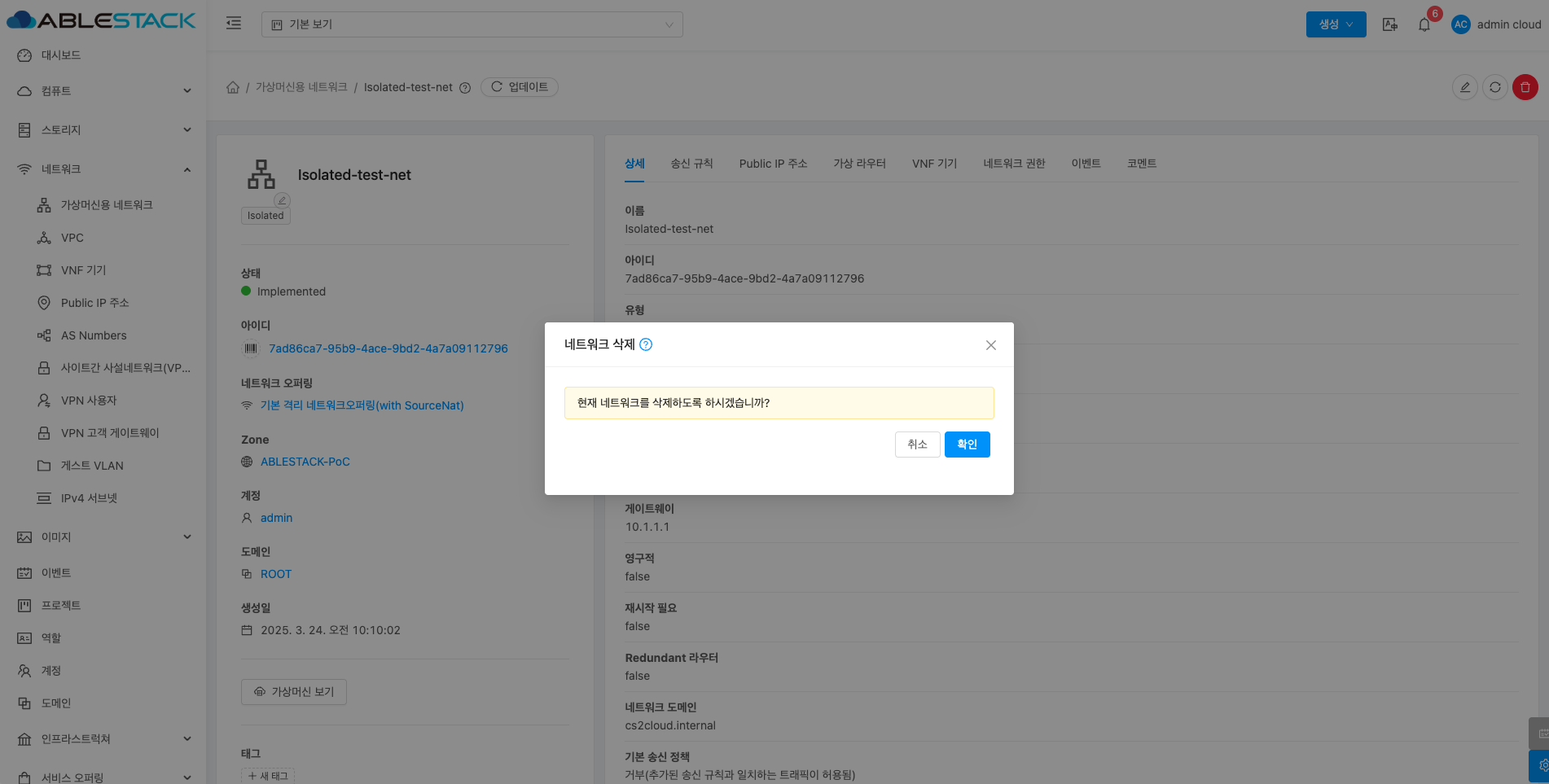Close the network delete dialog
Screen dimensions: 1549x784
990,345
